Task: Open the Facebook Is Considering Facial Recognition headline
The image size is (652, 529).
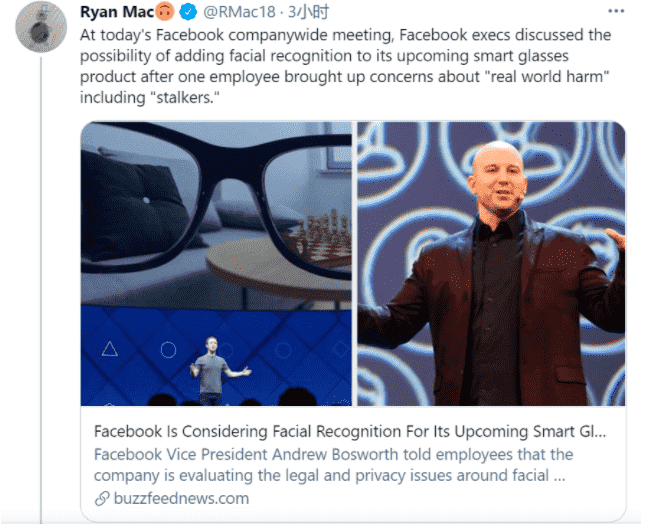Action: tap(350, 432)
